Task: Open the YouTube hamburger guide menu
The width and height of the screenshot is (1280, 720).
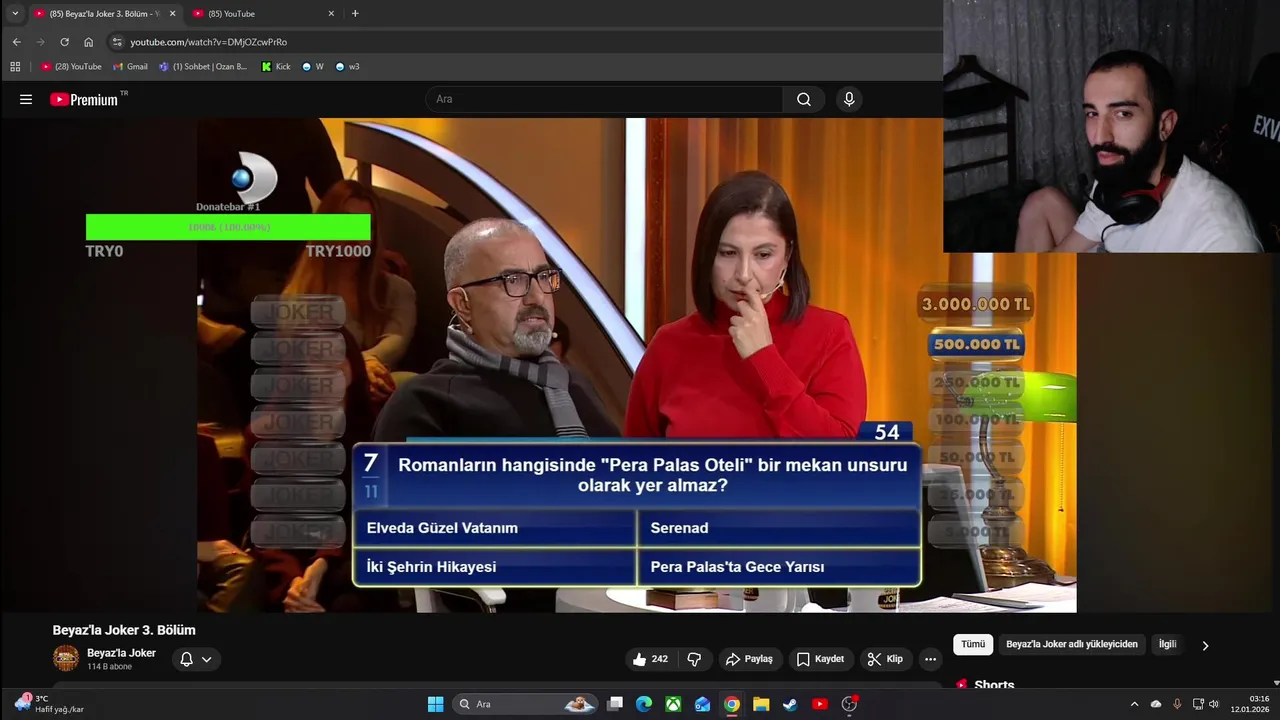Action: tap(26, 99)
